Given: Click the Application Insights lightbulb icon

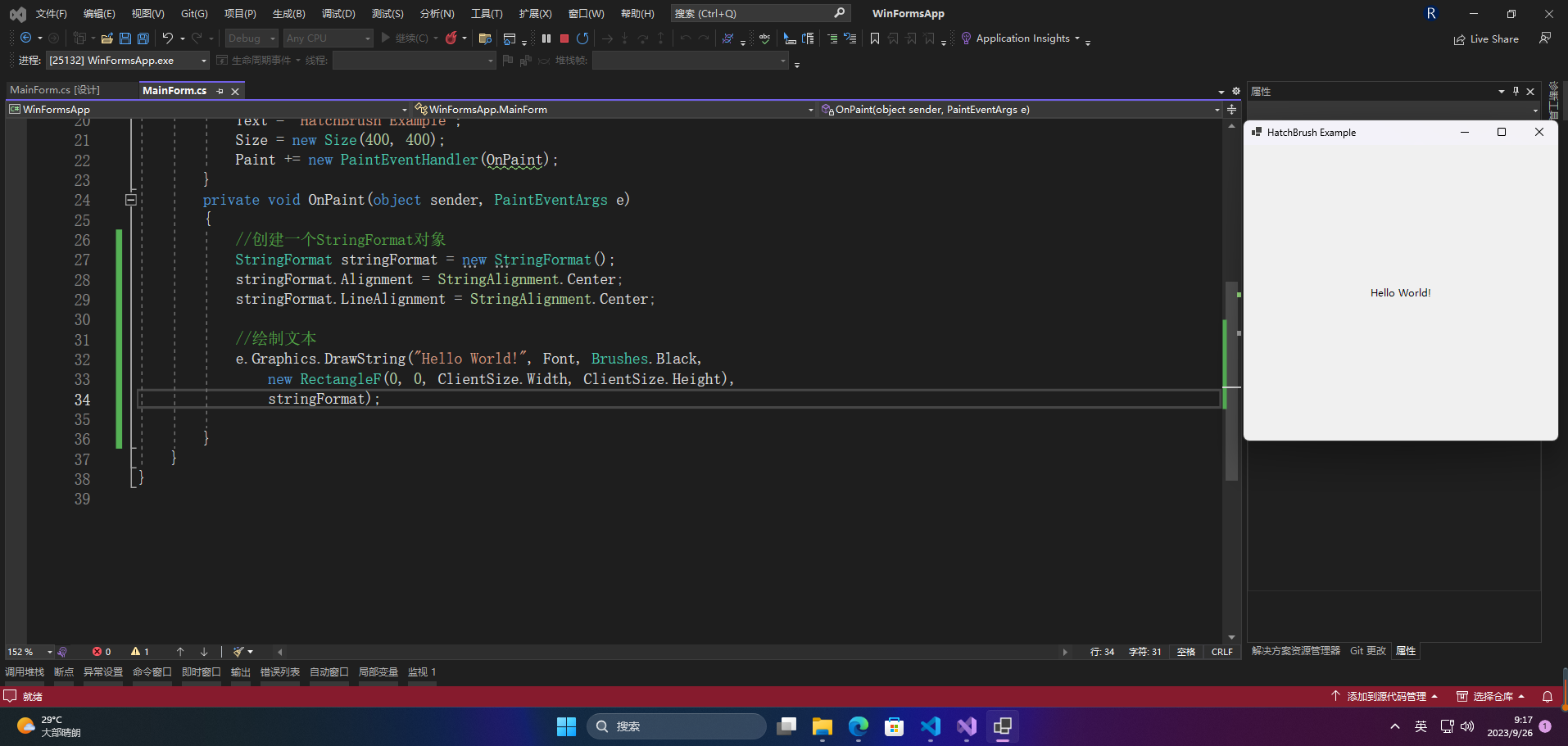Looking at the screenshot, I should (966, 38).
